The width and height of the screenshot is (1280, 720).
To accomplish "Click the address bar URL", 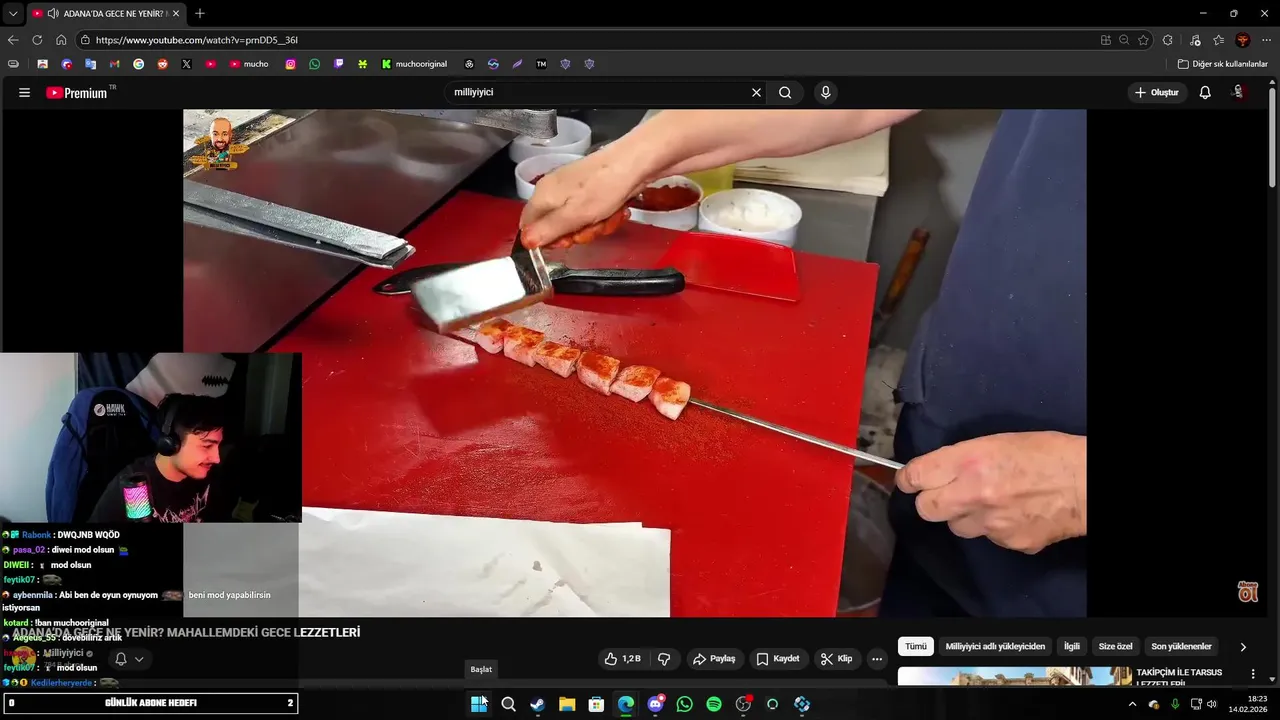I will [x=197, y=40].
